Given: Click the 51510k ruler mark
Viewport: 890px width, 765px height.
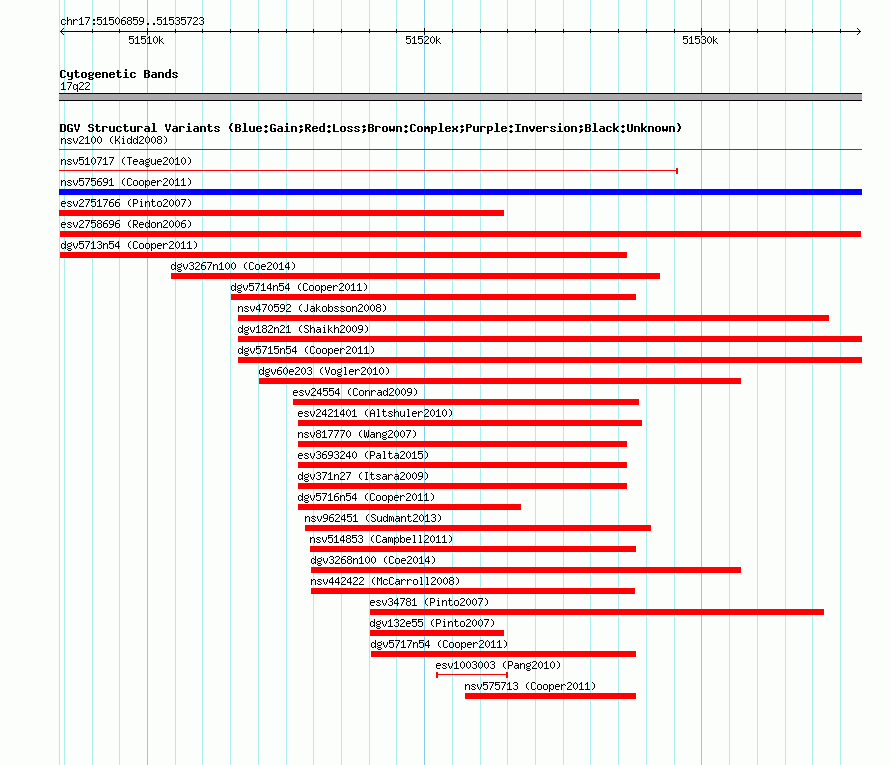Looking at the screenshot, I should (x=146, y=40).
